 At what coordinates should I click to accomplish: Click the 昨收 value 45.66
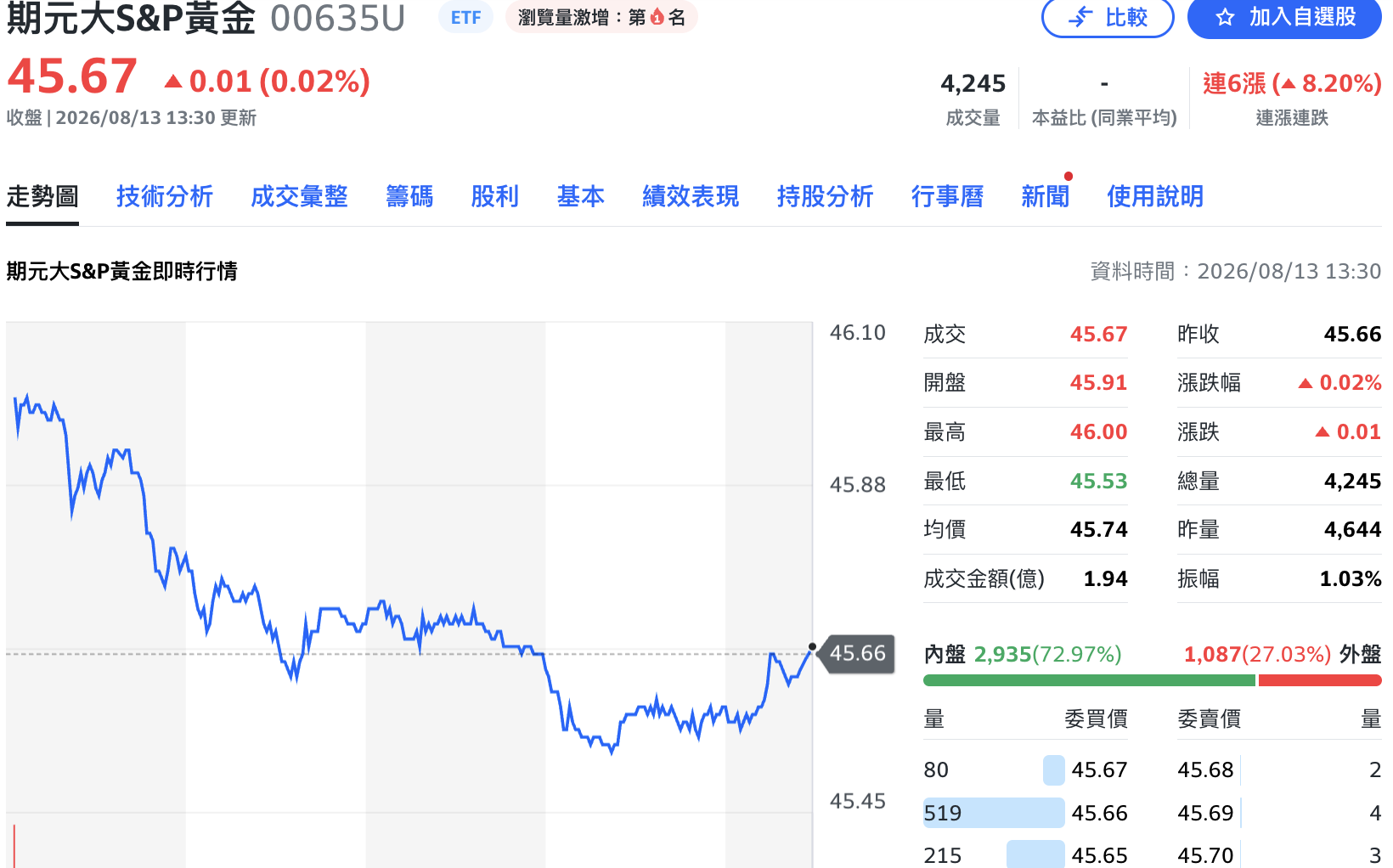tap(1352, 335)
